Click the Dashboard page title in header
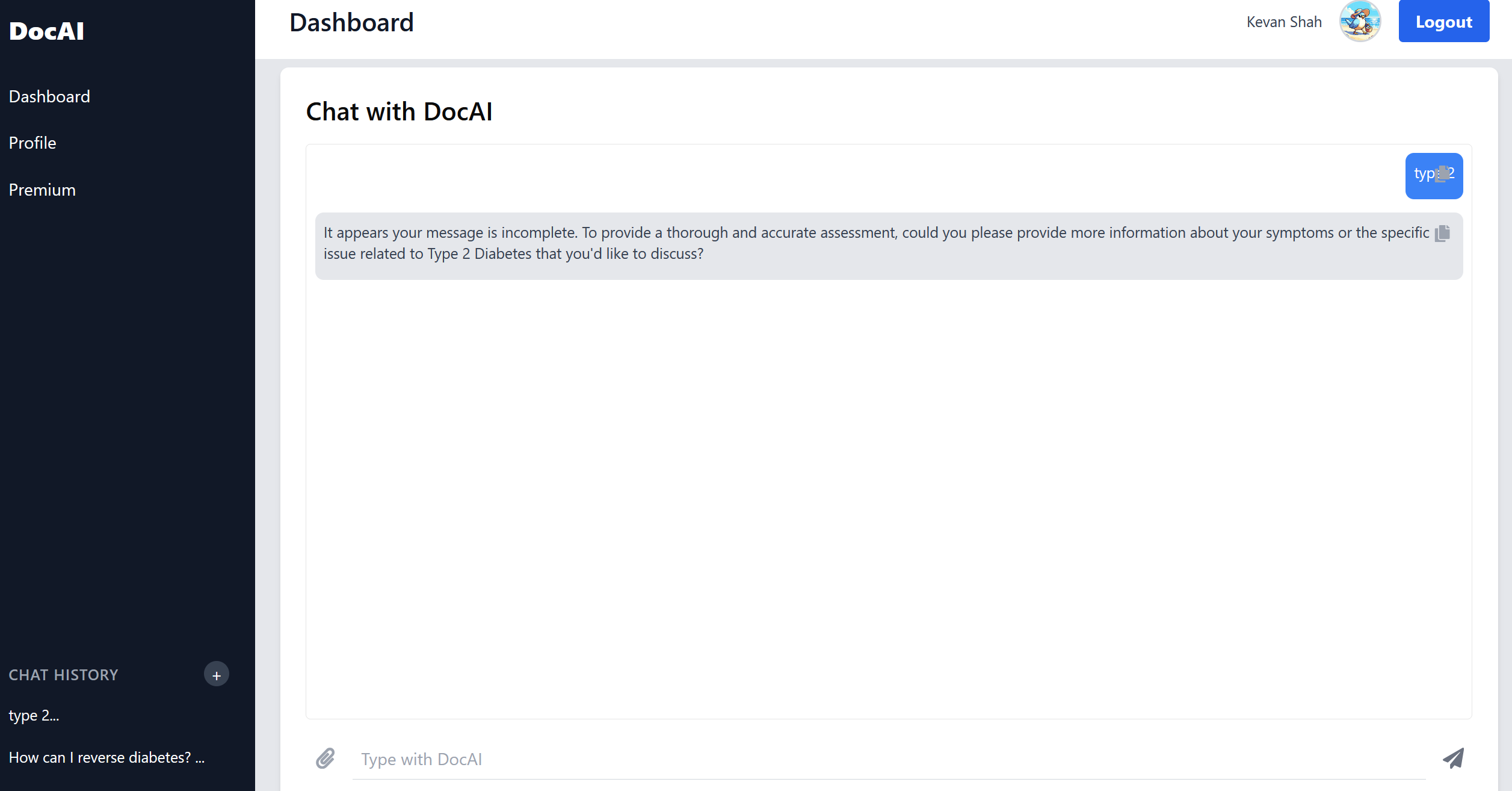The width and height of the screenshot is (1512, 791). tap(351, 23)
